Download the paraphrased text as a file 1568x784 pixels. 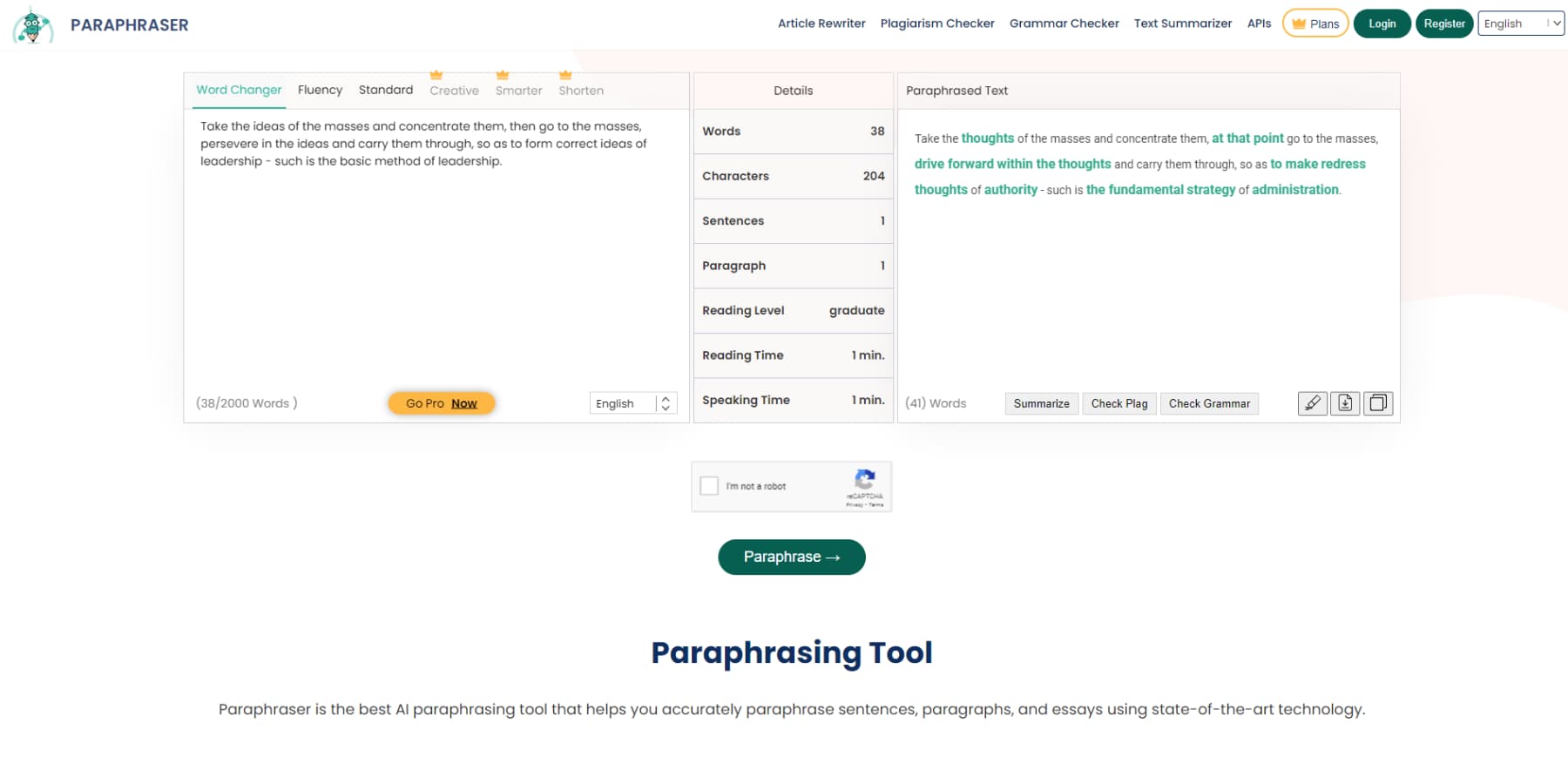[1344, 403]
